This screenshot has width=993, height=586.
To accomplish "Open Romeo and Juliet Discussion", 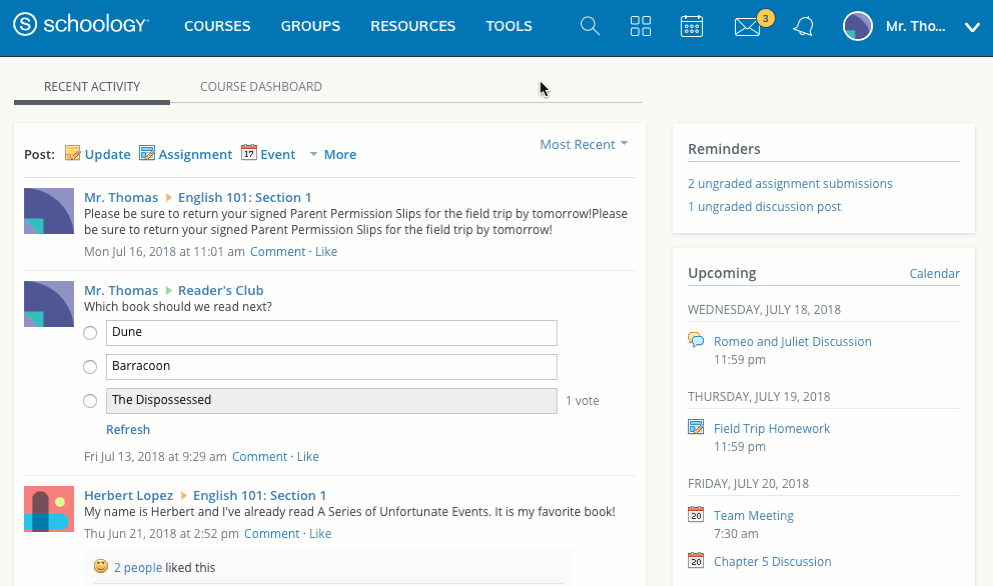I will pyautogui.click(x=792, y=342).
